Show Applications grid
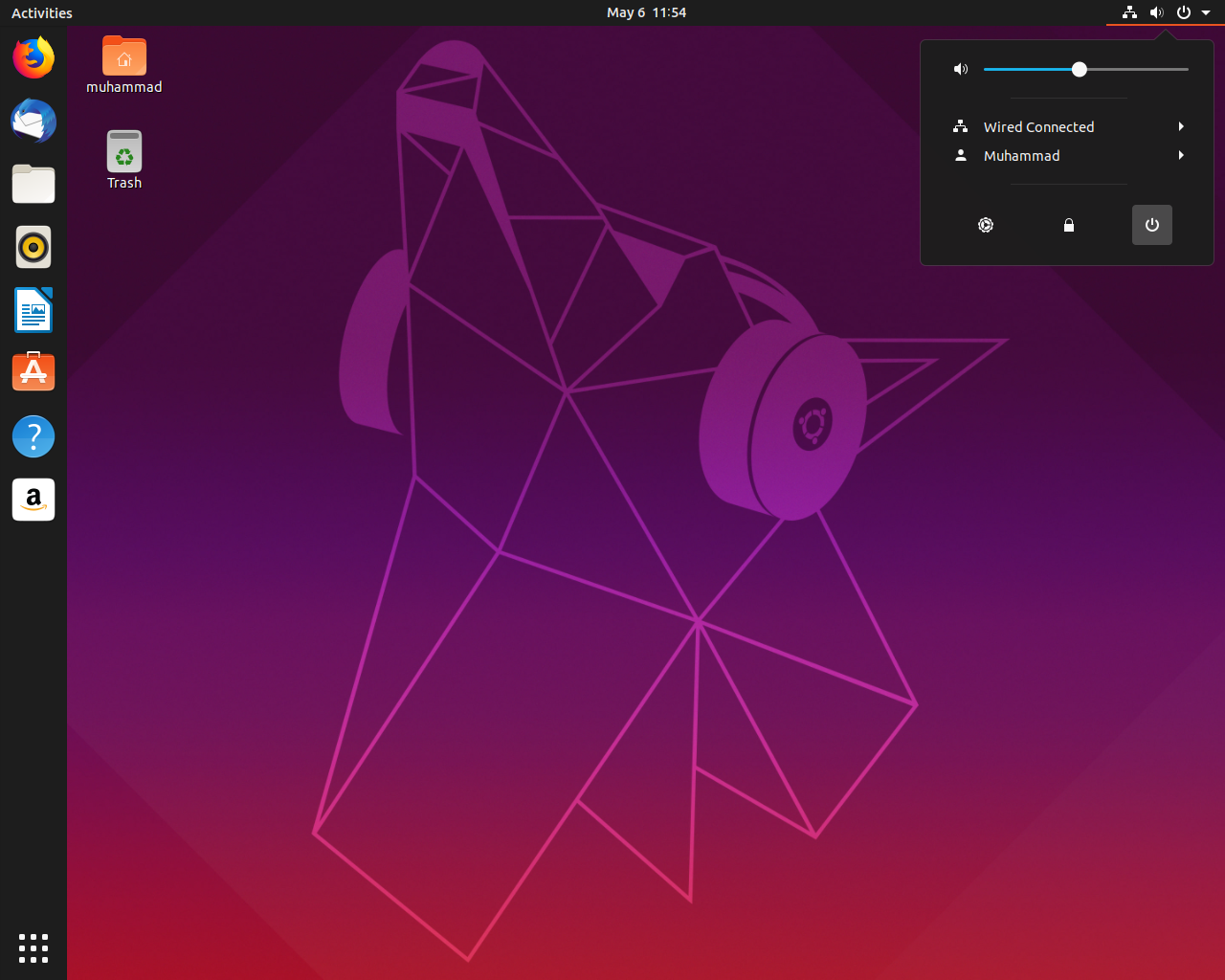The width and height of the screenshot is (1225, 980). point(33,948)
